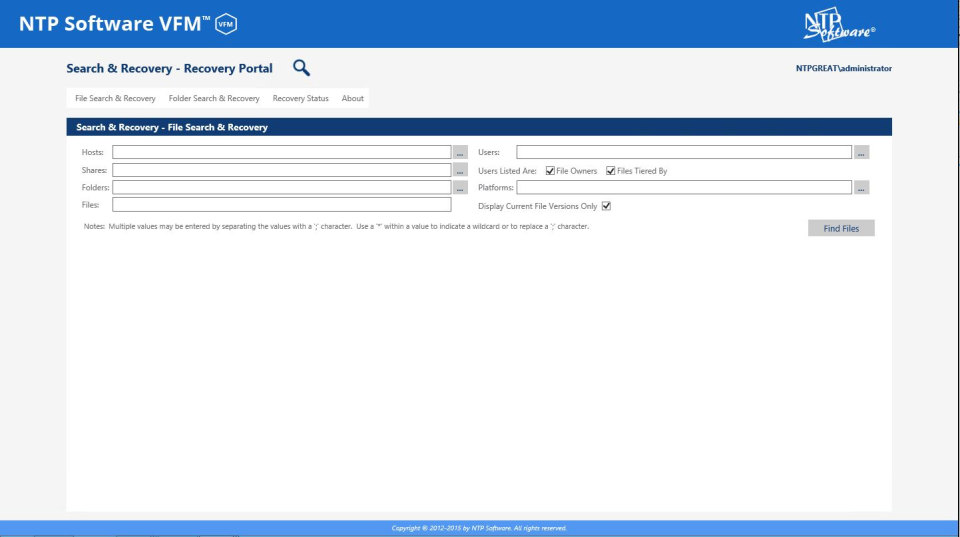
Task: Focus the Files input field
Action: click(282, 205)
